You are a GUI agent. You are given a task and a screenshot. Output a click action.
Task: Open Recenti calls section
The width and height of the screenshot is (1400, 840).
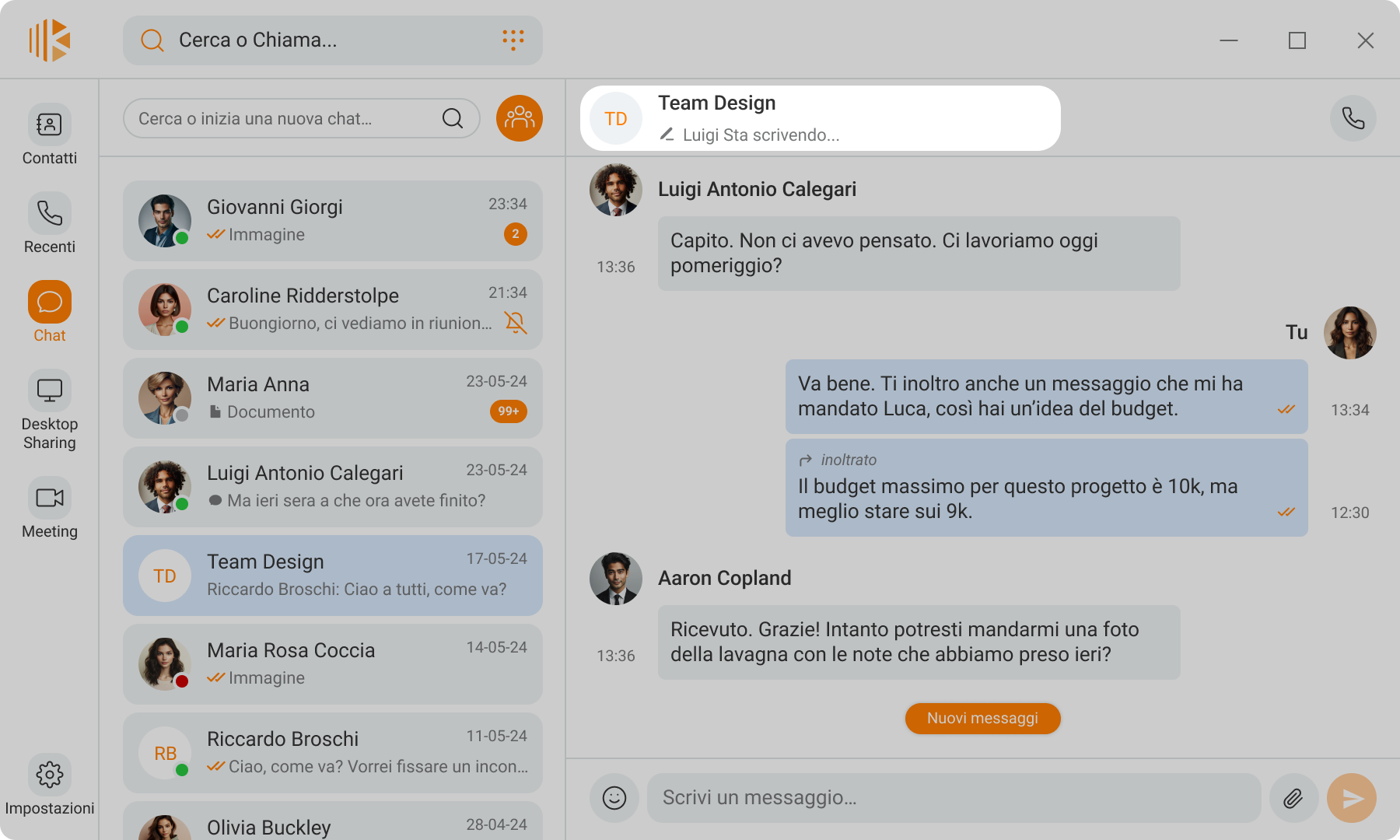tap(50, 224)
